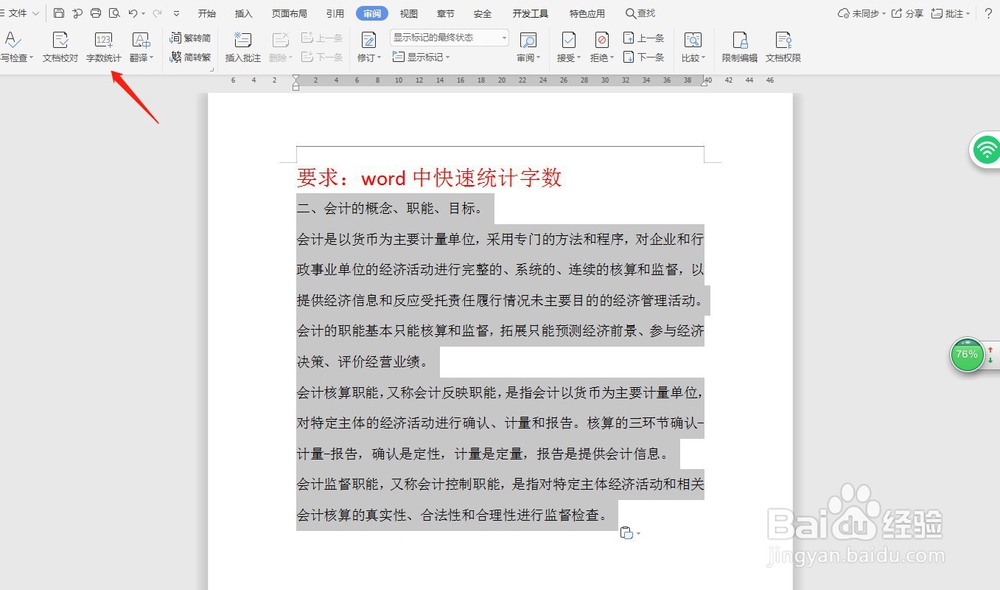The height and width of the screenshot is (590, 1000).
Task: Click the export to PDF icon next to save
Action: click(x=77, y=13)
